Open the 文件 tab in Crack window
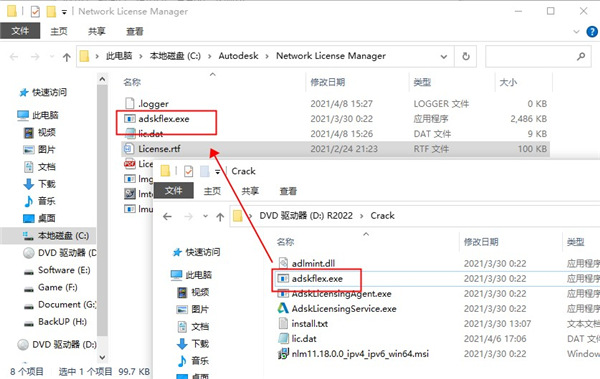The image size is (600, 379). [173, 191]
